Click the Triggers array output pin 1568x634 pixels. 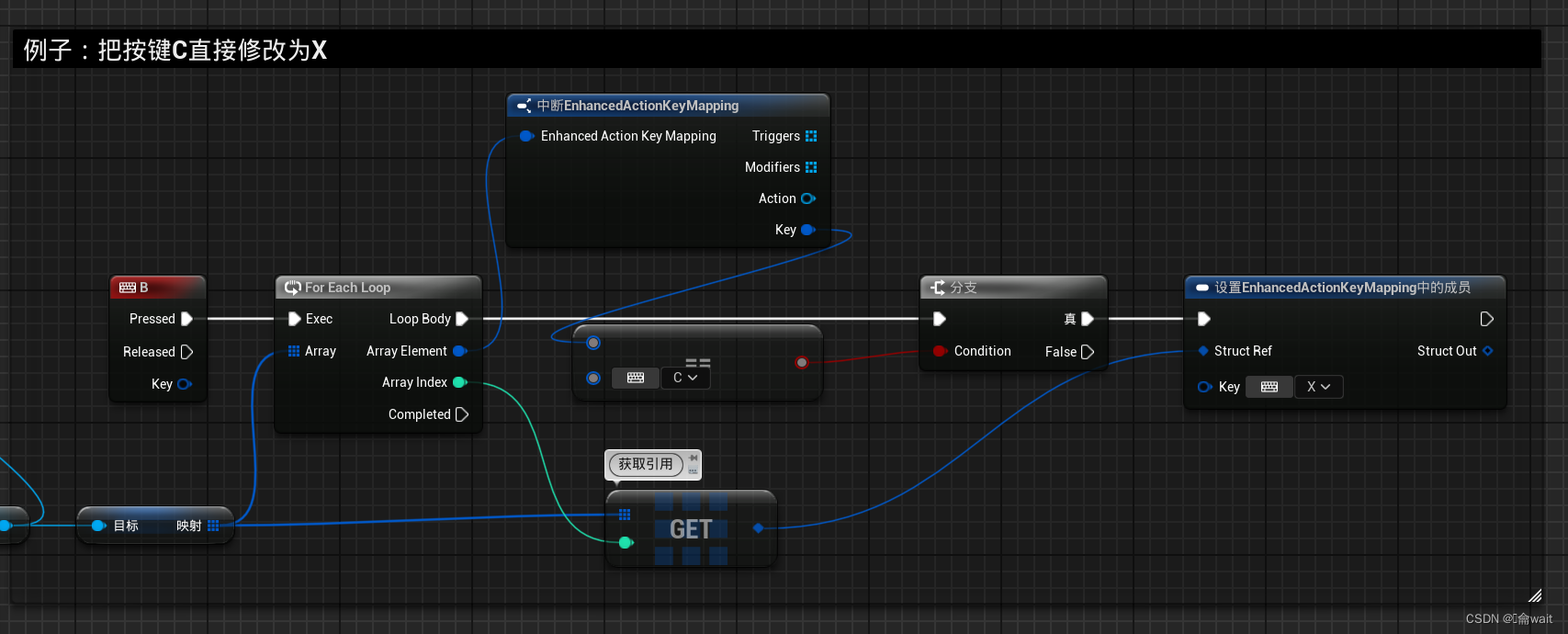[811, 136]
